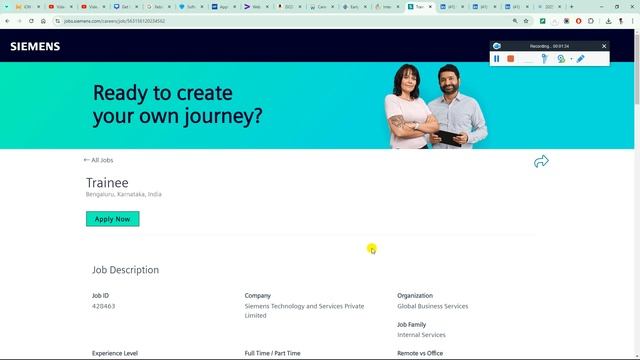Switch to the 'Early' tab

point(354,7)
